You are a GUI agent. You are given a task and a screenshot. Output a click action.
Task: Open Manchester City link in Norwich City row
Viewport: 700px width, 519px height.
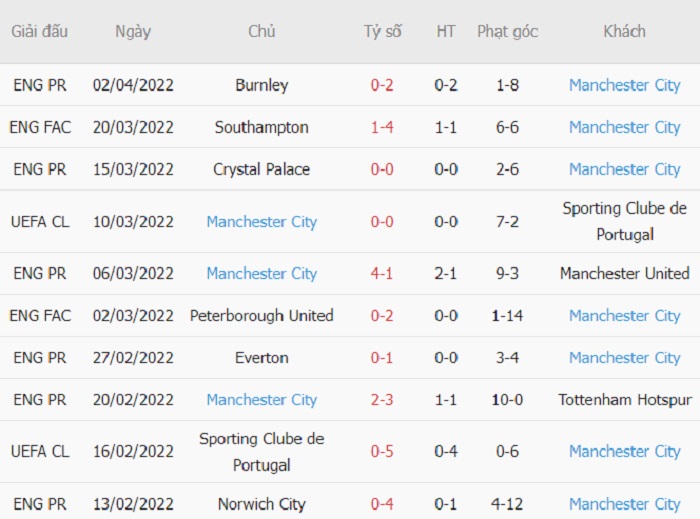(x=624, y=504)
